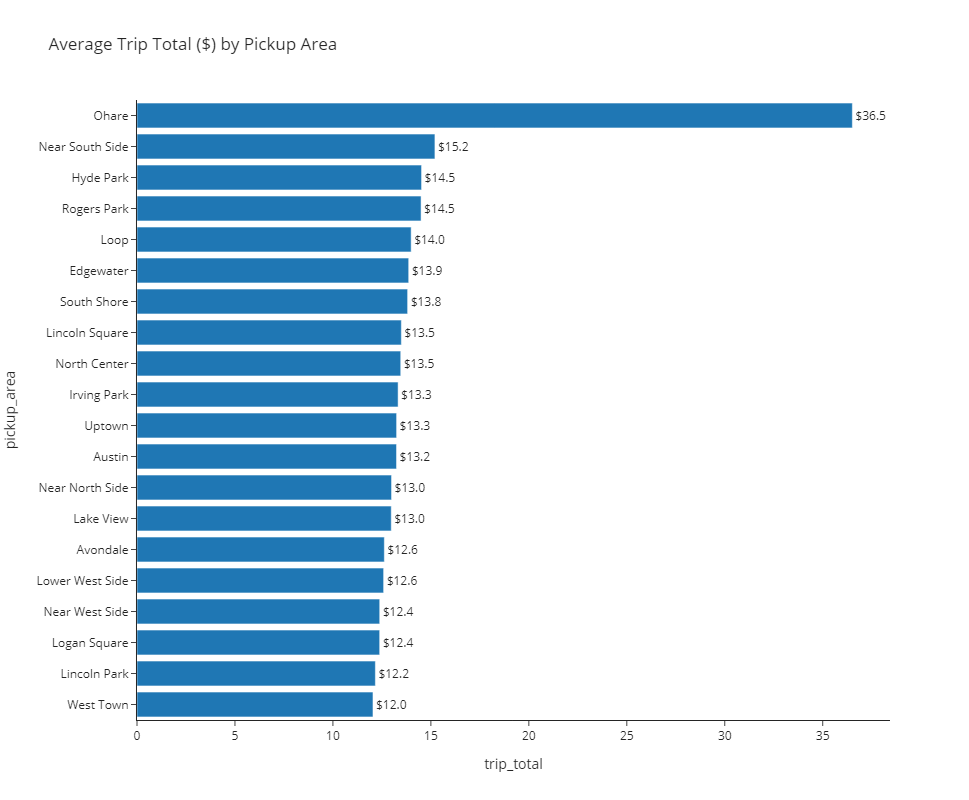Screen dimensions: 969x800
Task: Click the 25 tick on x-axis
Action: coord(626,736)
